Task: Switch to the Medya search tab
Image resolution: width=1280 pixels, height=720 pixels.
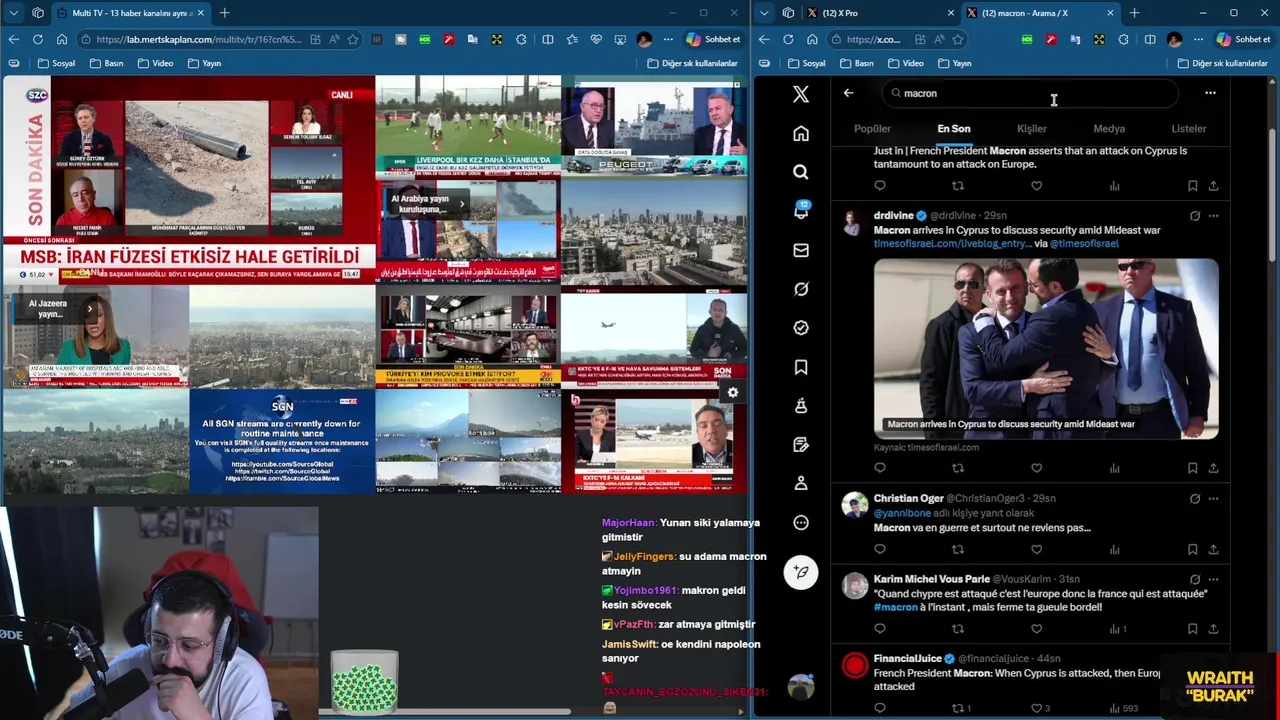Action: coord(1109,129)
